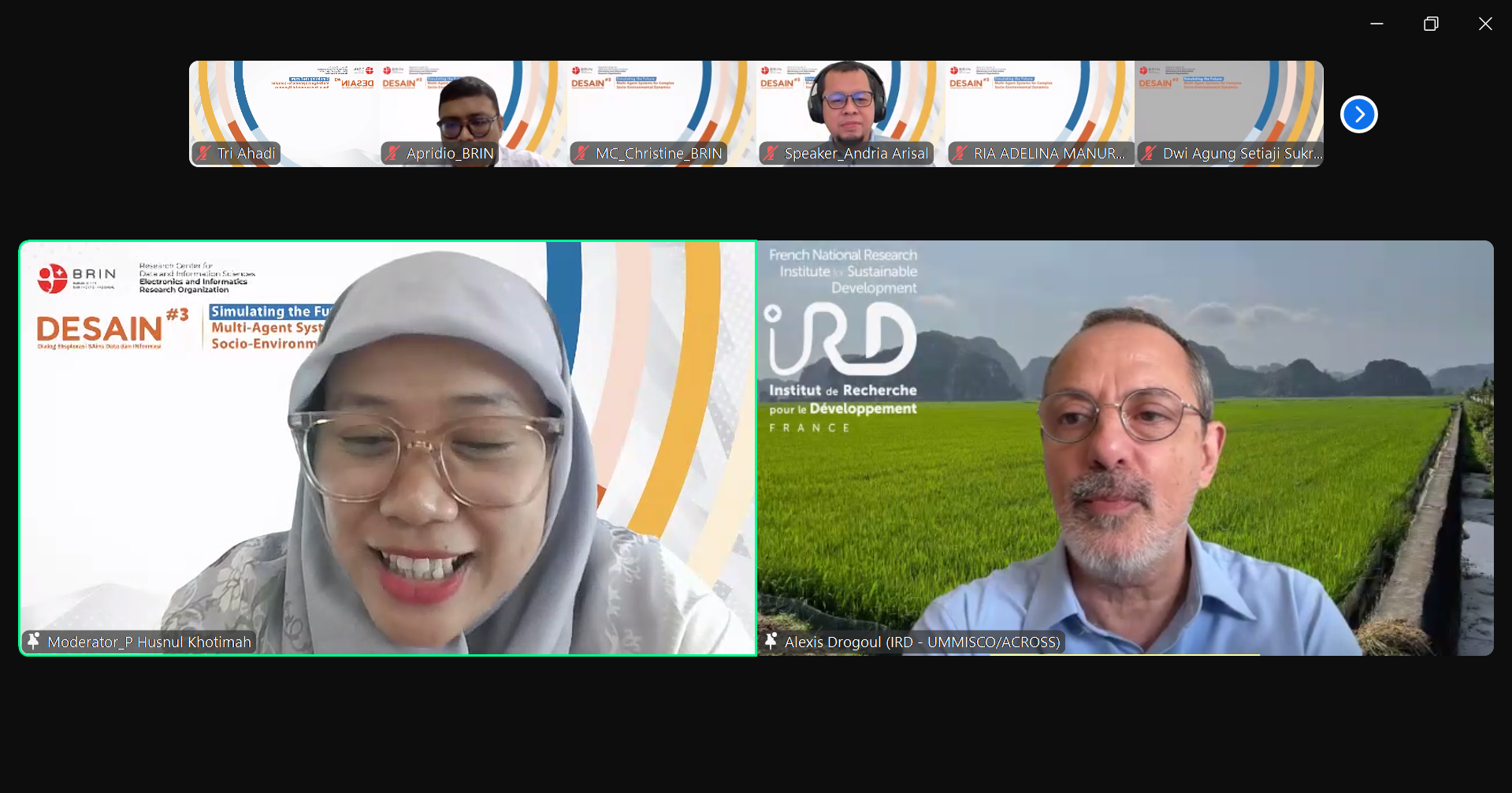Click muted microphone icon beside Speaker_Andria Arisal

(x=771, y=153)
